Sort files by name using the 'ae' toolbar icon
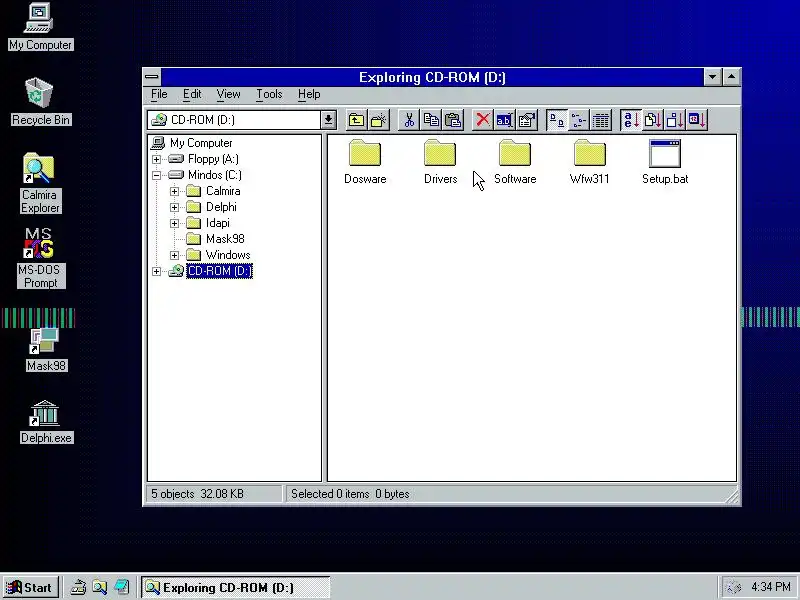The image size is (800, 600). (x=631, y=120)
